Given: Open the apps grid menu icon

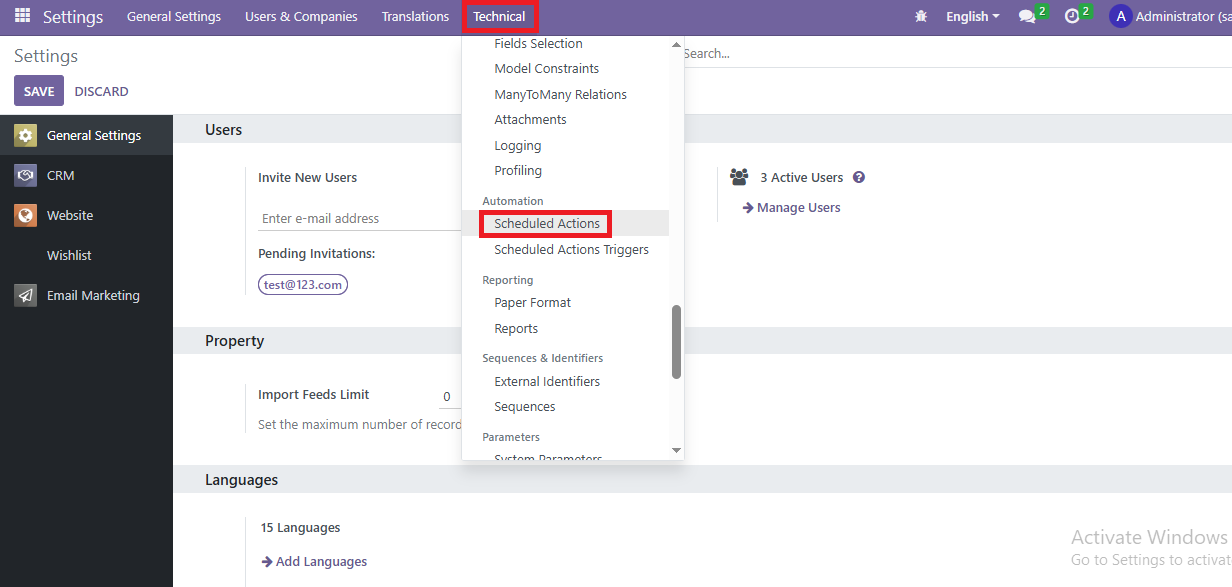Looking at the screenshot, I should (22, 16).
